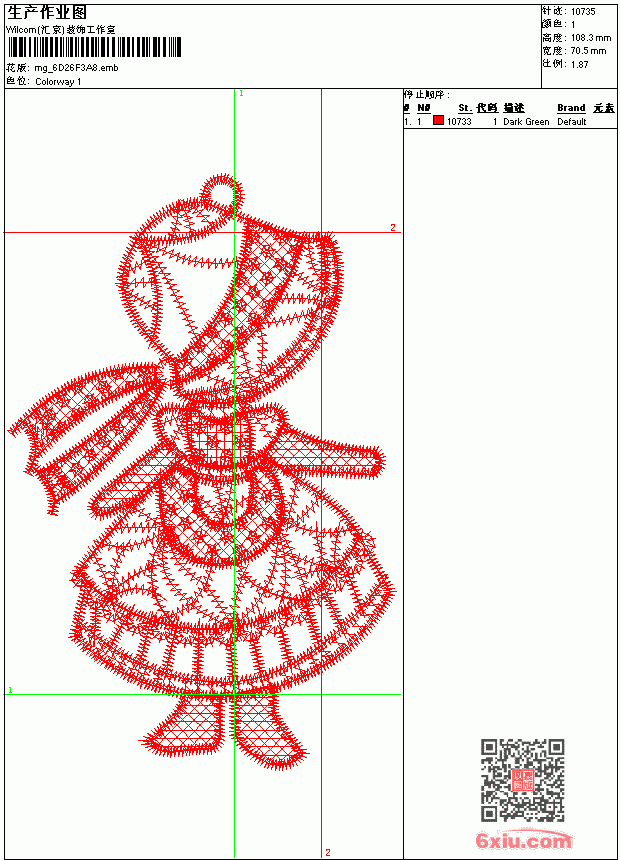Click the Default brand cell
This screenshot has width=620, height=860.
coord(572,121)
